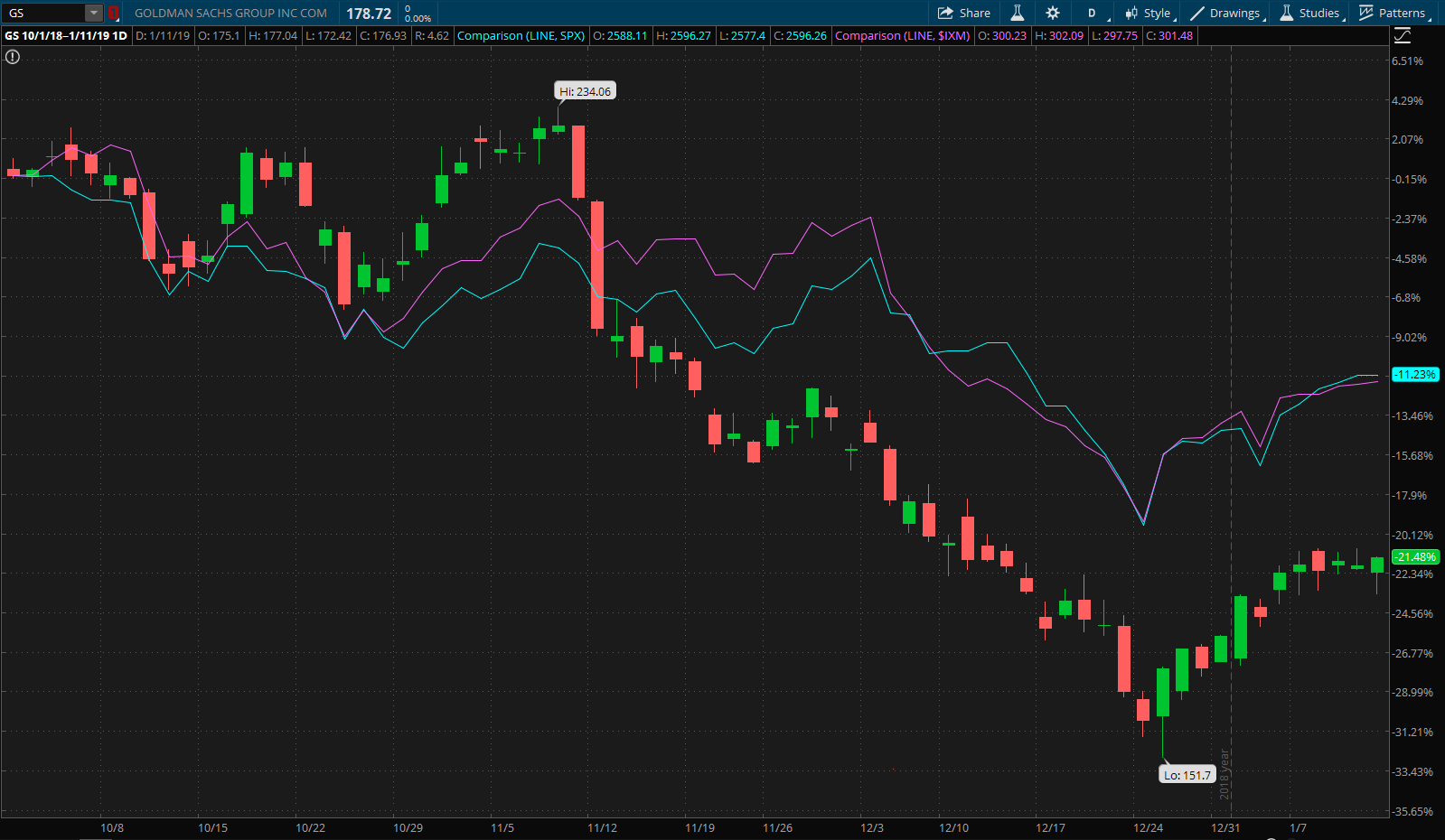Click the 1/7 date on time axis

tap(1298, 827)
